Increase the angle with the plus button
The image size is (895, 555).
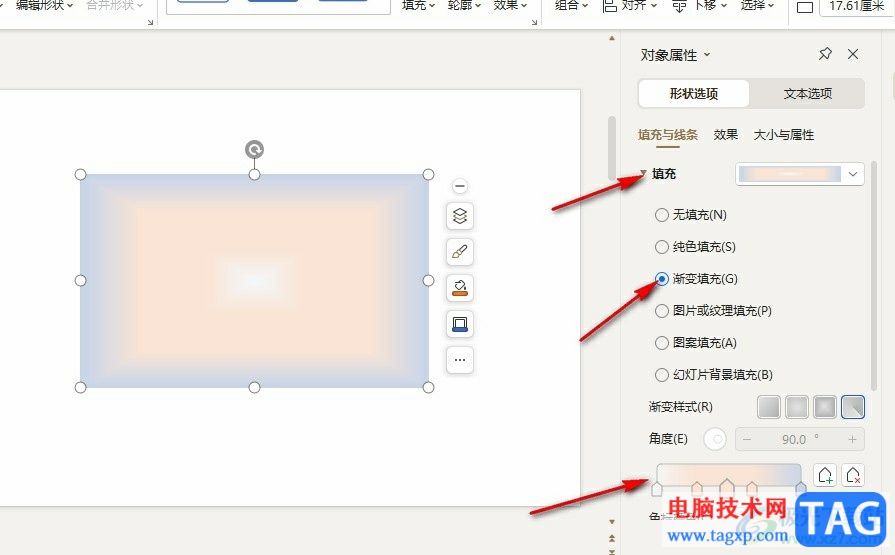(852, 439)
